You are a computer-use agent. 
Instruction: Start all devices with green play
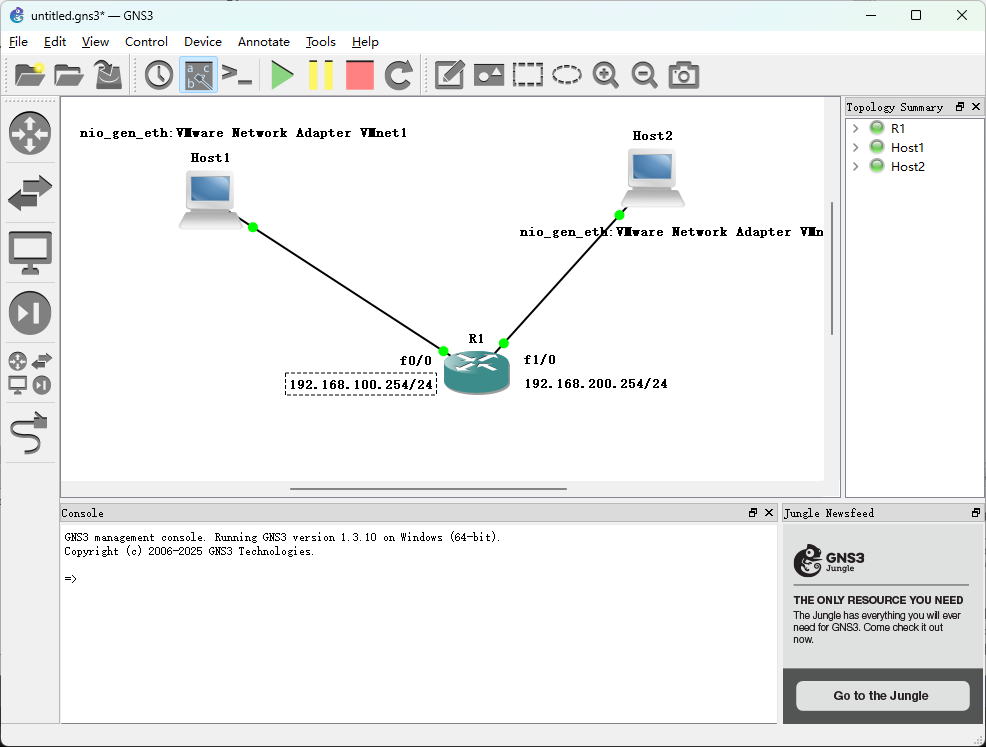(282, 75)
